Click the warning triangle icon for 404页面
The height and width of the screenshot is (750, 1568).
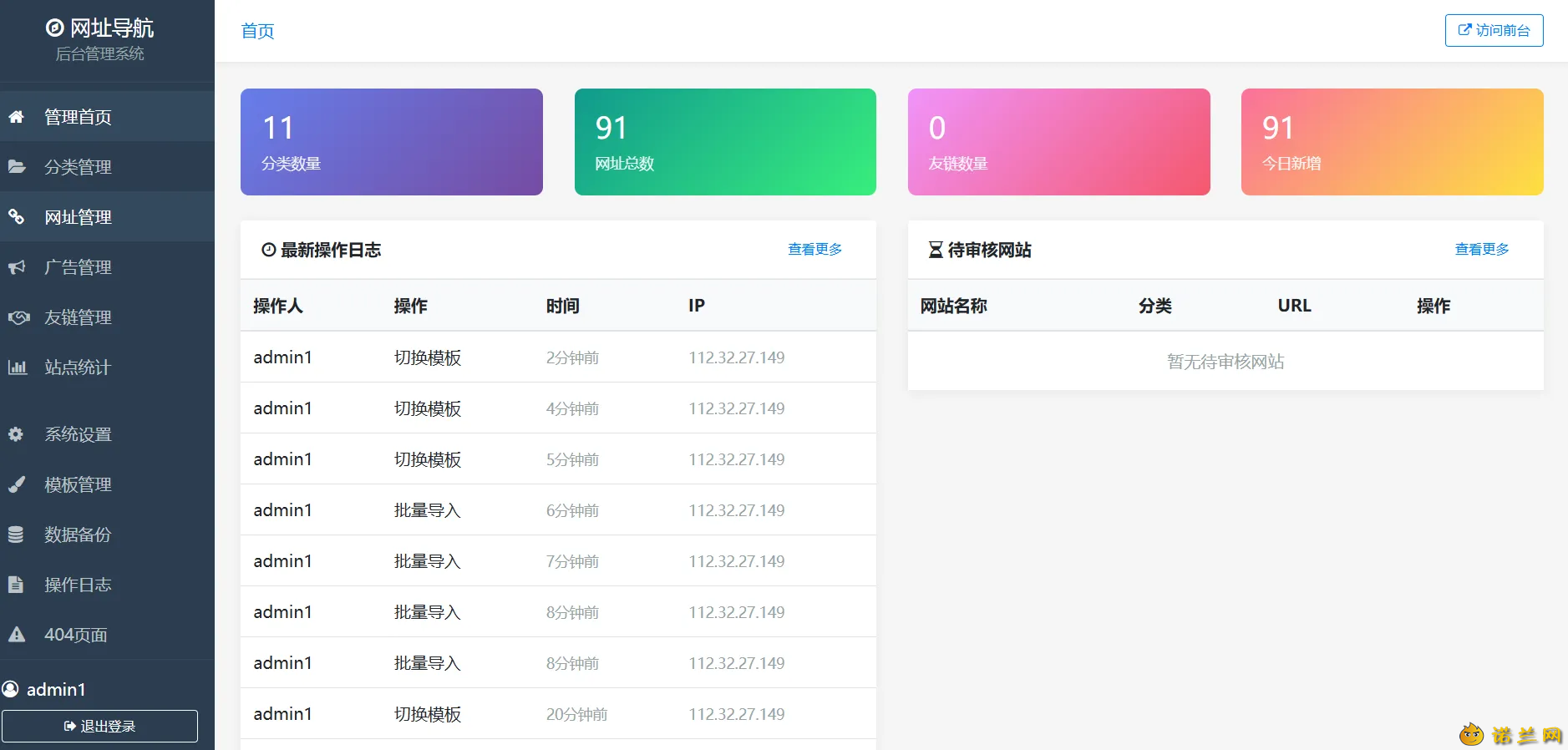17,635
